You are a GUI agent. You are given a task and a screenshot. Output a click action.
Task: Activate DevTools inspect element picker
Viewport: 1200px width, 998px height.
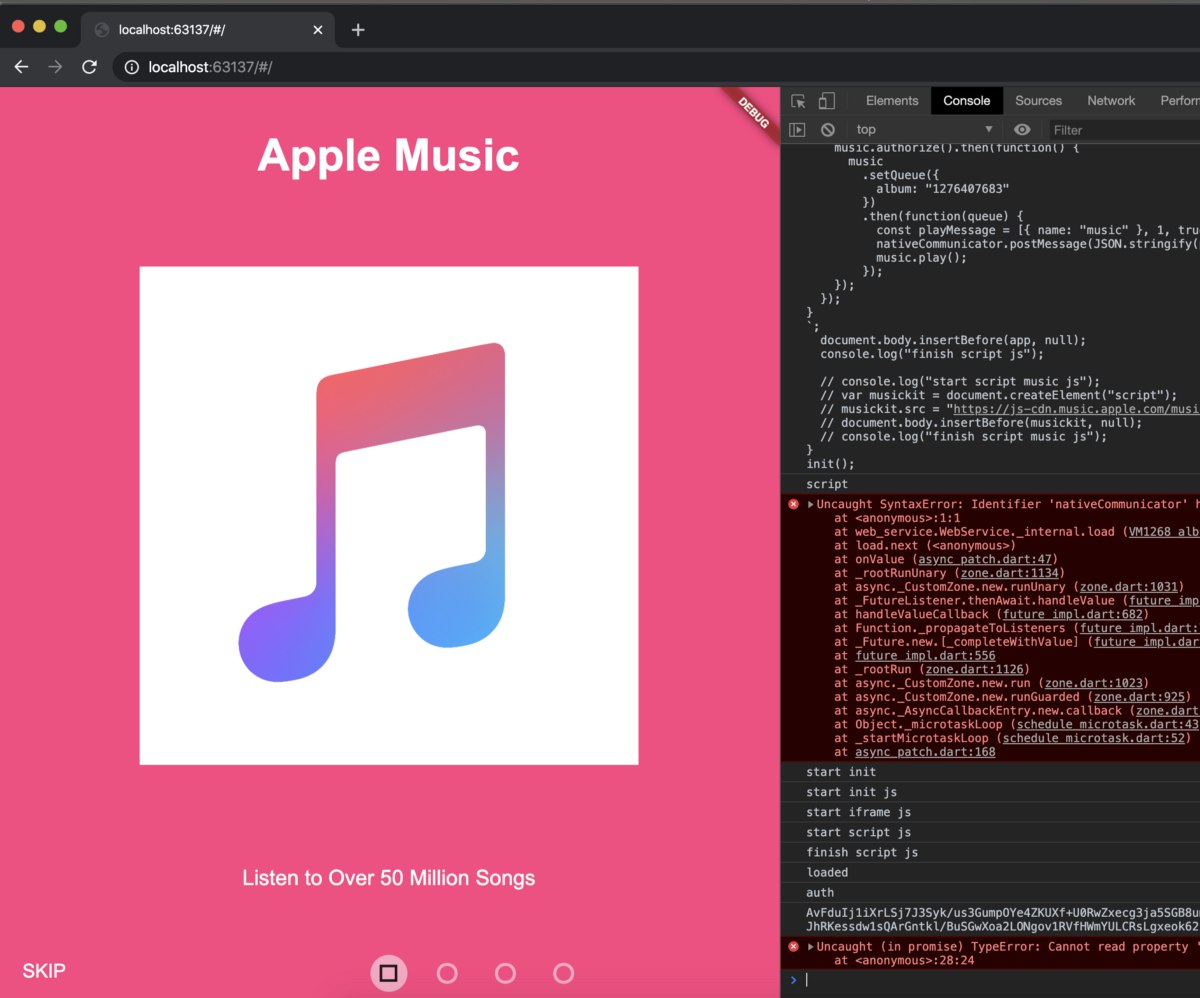coord(798,101)
